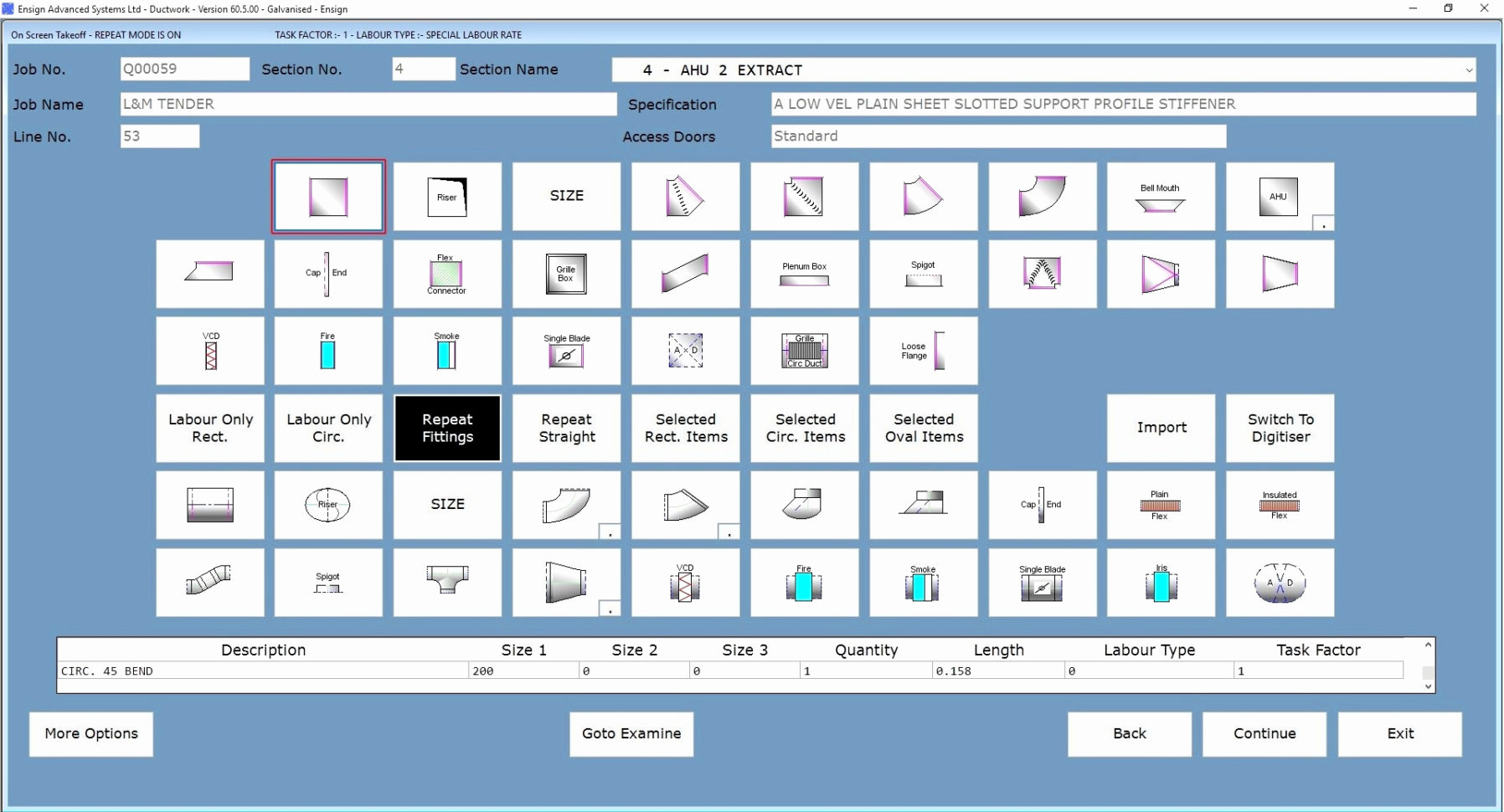
Task: Pick the rectangular Fire damper
Action: click(328, 351)
